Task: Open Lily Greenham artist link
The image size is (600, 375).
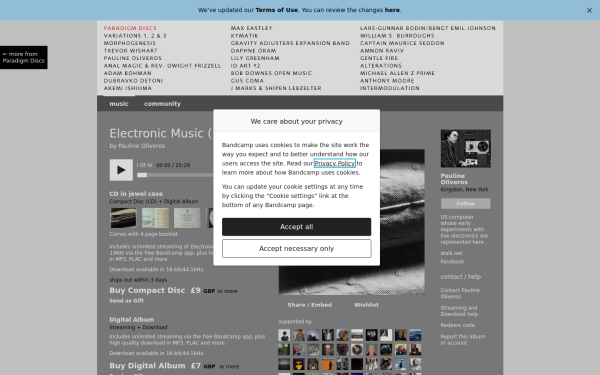Action: point(255,58)
